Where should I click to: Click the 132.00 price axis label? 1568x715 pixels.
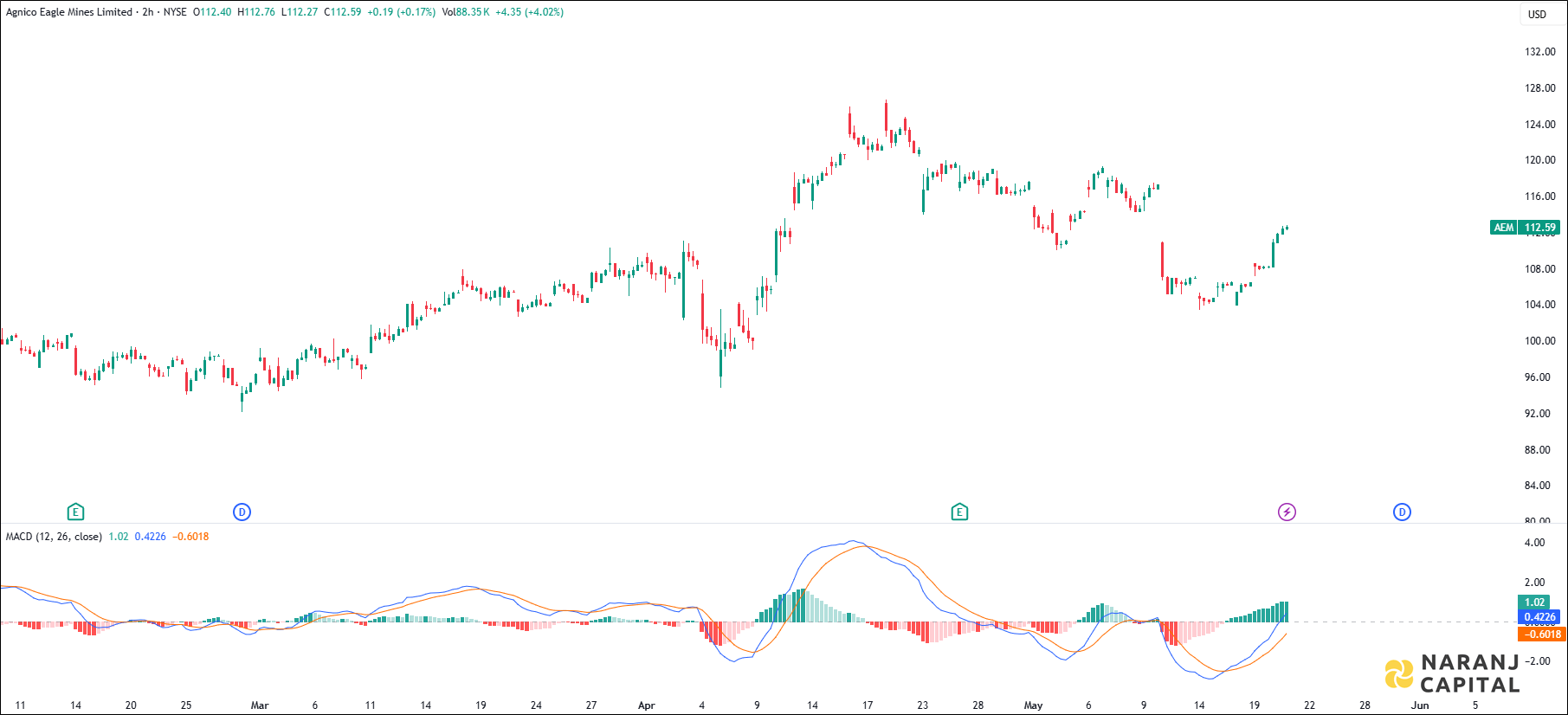[1540, 52]
